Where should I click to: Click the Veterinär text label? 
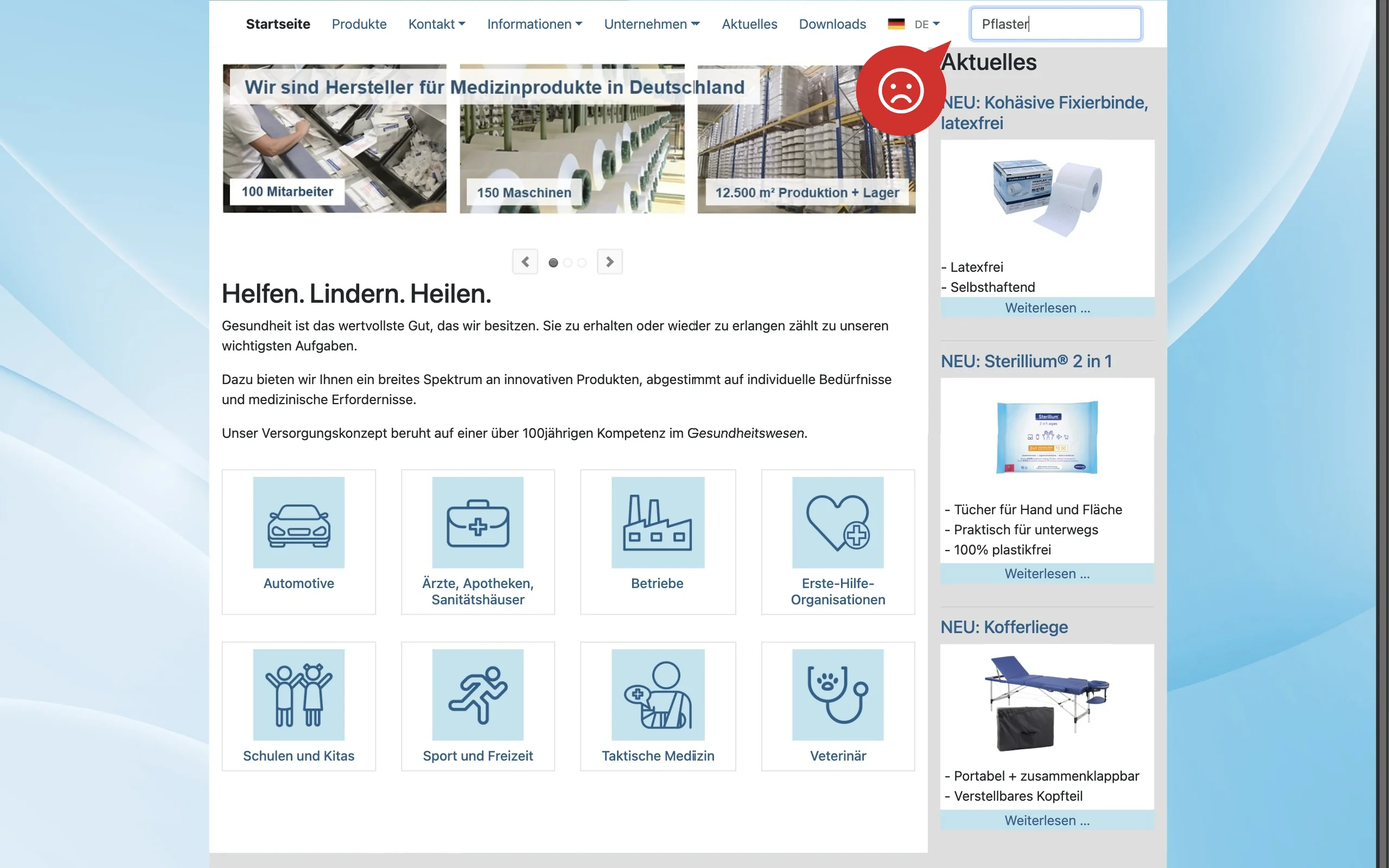pyautogui.click(x=838, y=756)
